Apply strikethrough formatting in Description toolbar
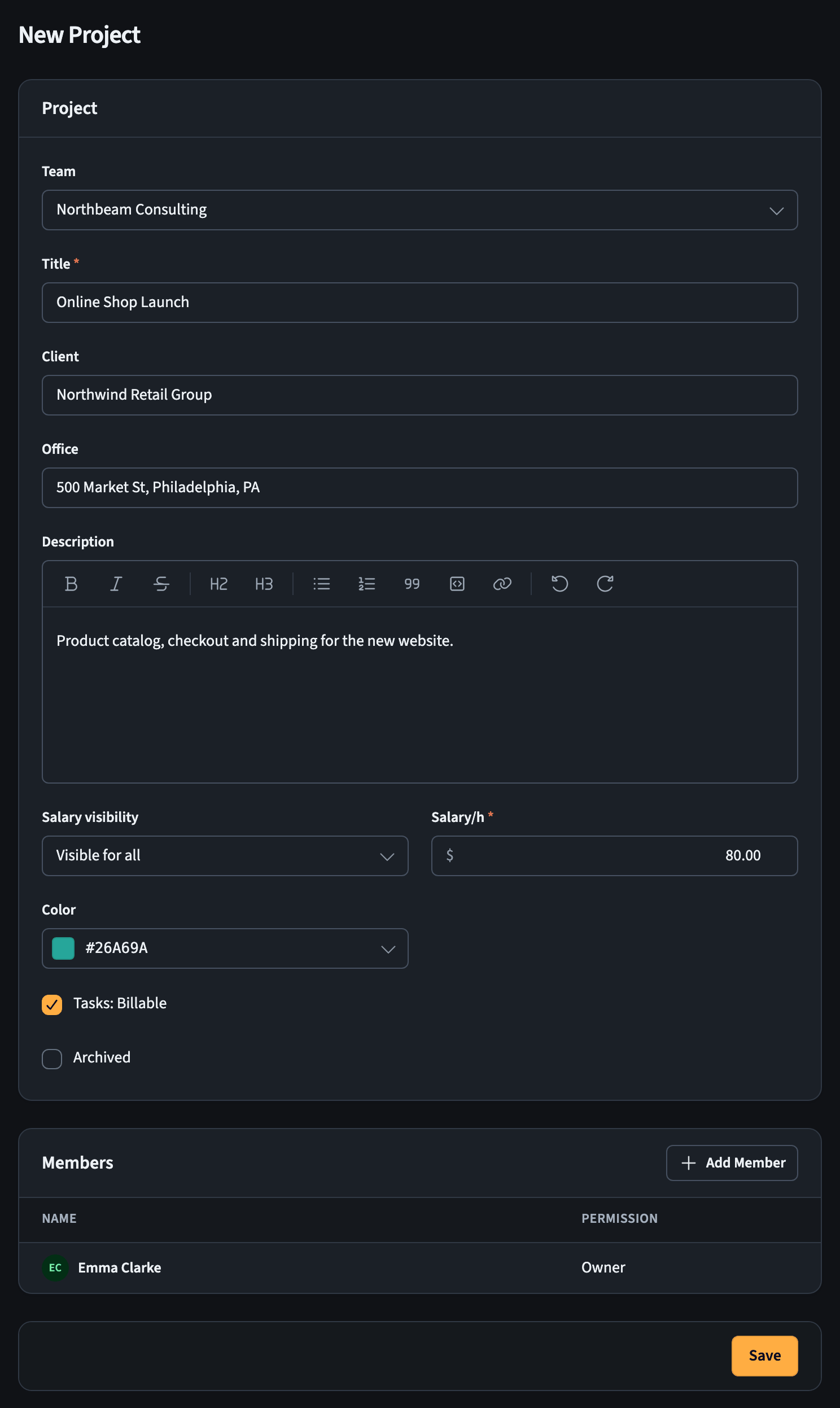840x1408 pixels. tap(161, 583)
